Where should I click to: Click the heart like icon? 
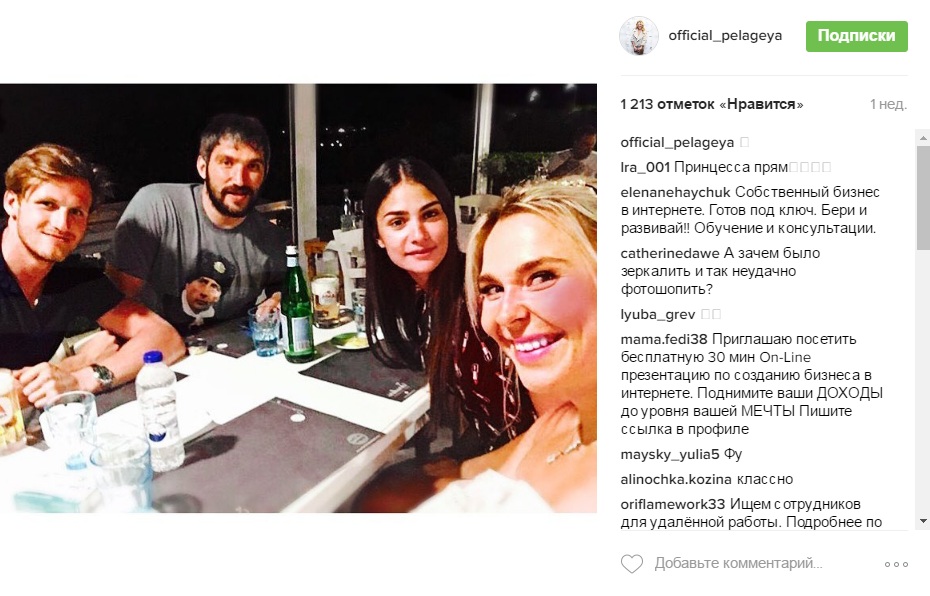tap(632, 563)
